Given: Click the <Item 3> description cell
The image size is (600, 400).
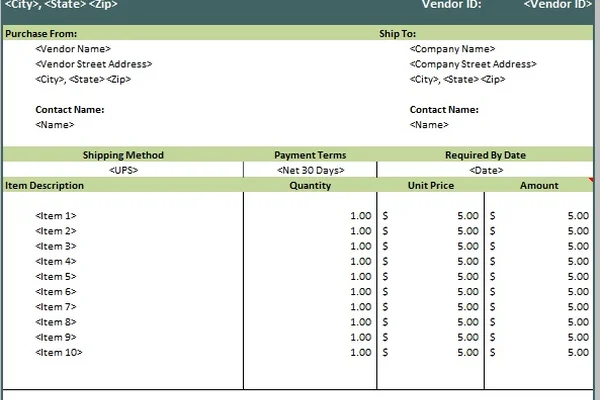Looking at the screenshot, I should tap(55, 246).
